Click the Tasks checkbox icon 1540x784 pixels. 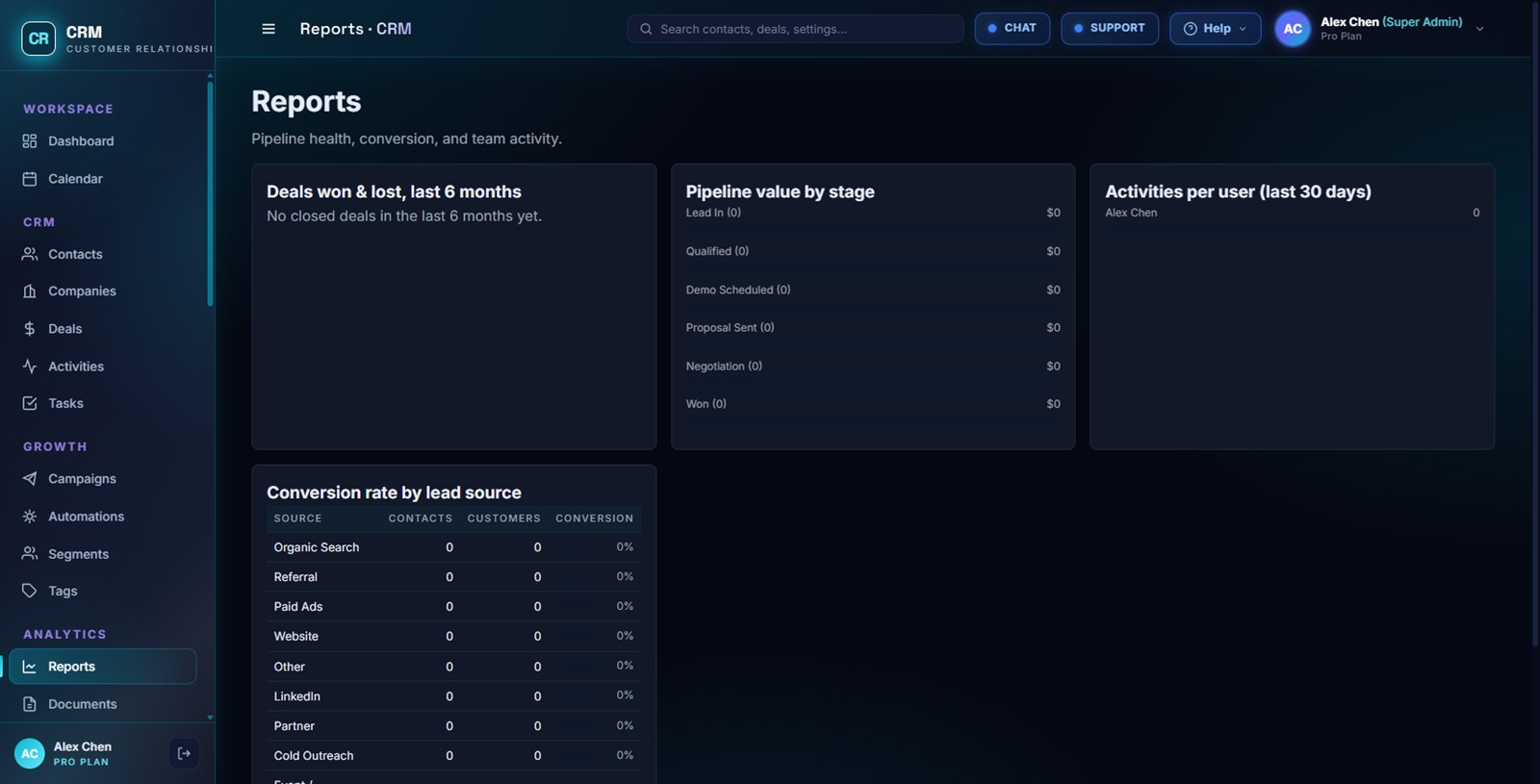(x=30, y=404)
